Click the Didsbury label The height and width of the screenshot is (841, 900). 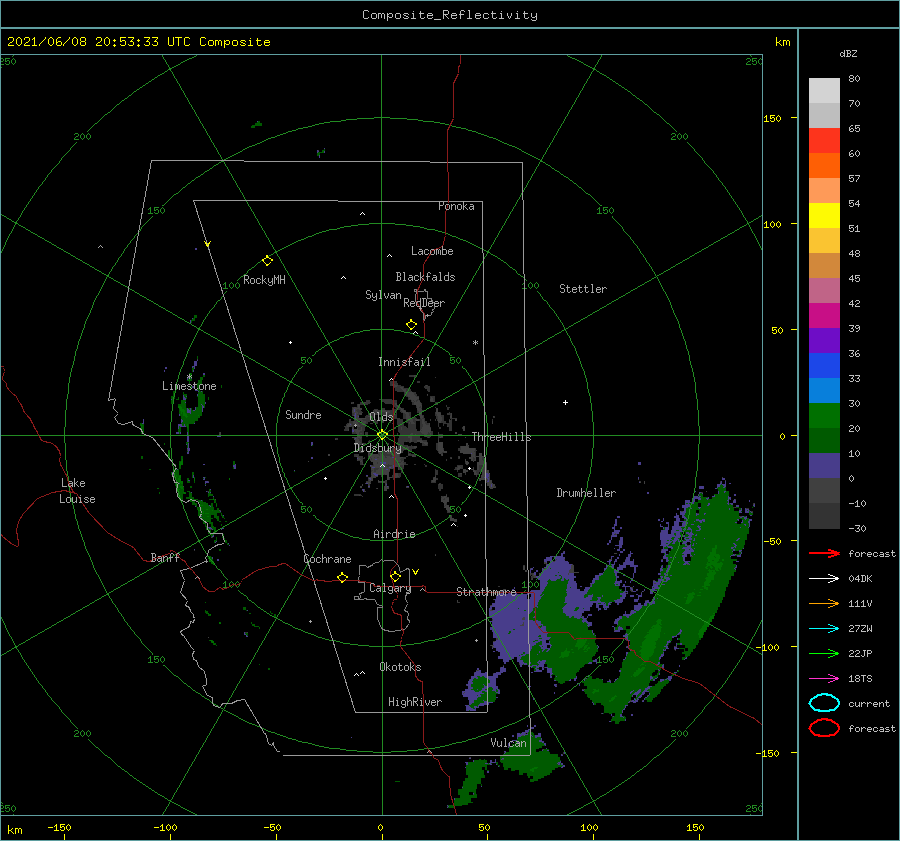tap(378, 448)
